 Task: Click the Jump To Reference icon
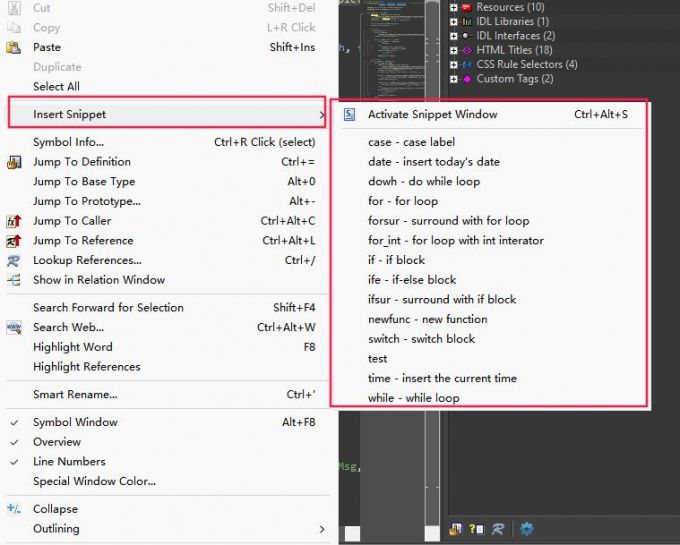click(x=14, y=241)
